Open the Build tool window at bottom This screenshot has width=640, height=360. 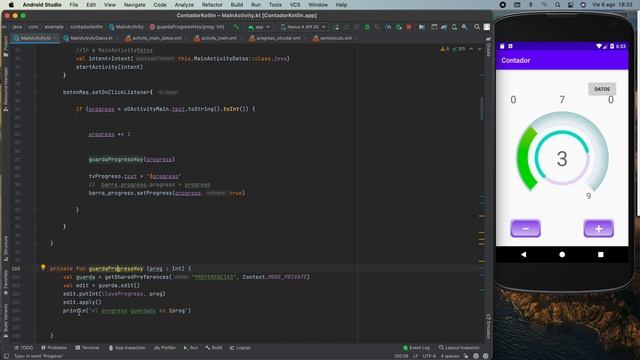click(213, 348)
